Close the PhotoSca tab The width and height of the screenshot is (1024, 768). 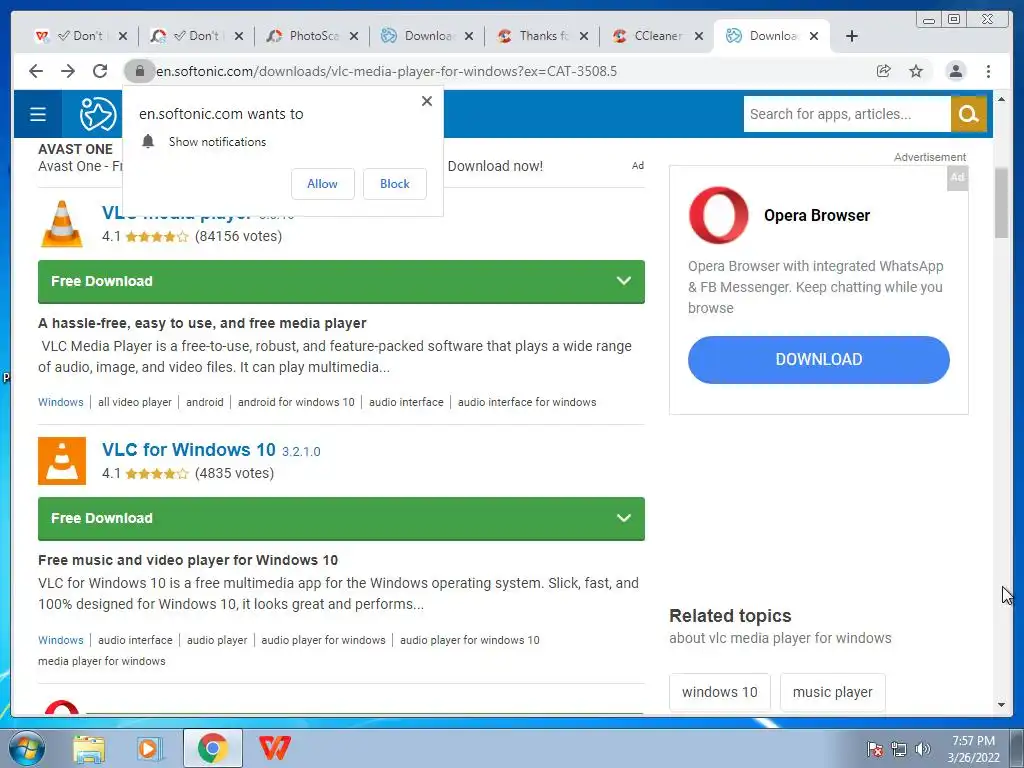click(x=353, y=36)
